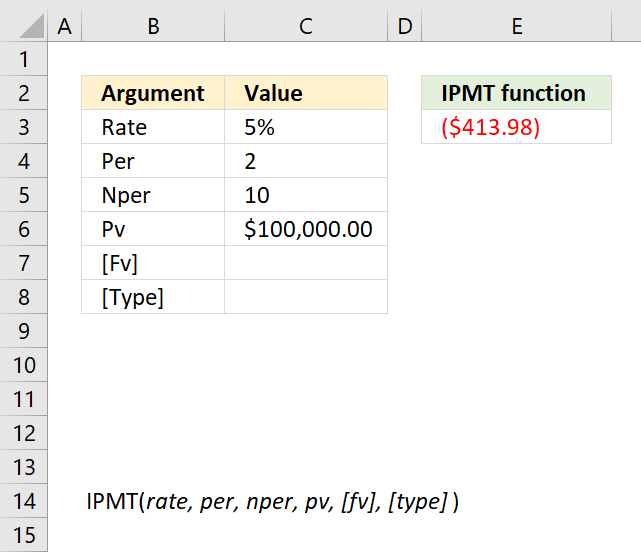Screen dimensions: 641x552
Task: Select column B header
Action: [x=153, y=26]
